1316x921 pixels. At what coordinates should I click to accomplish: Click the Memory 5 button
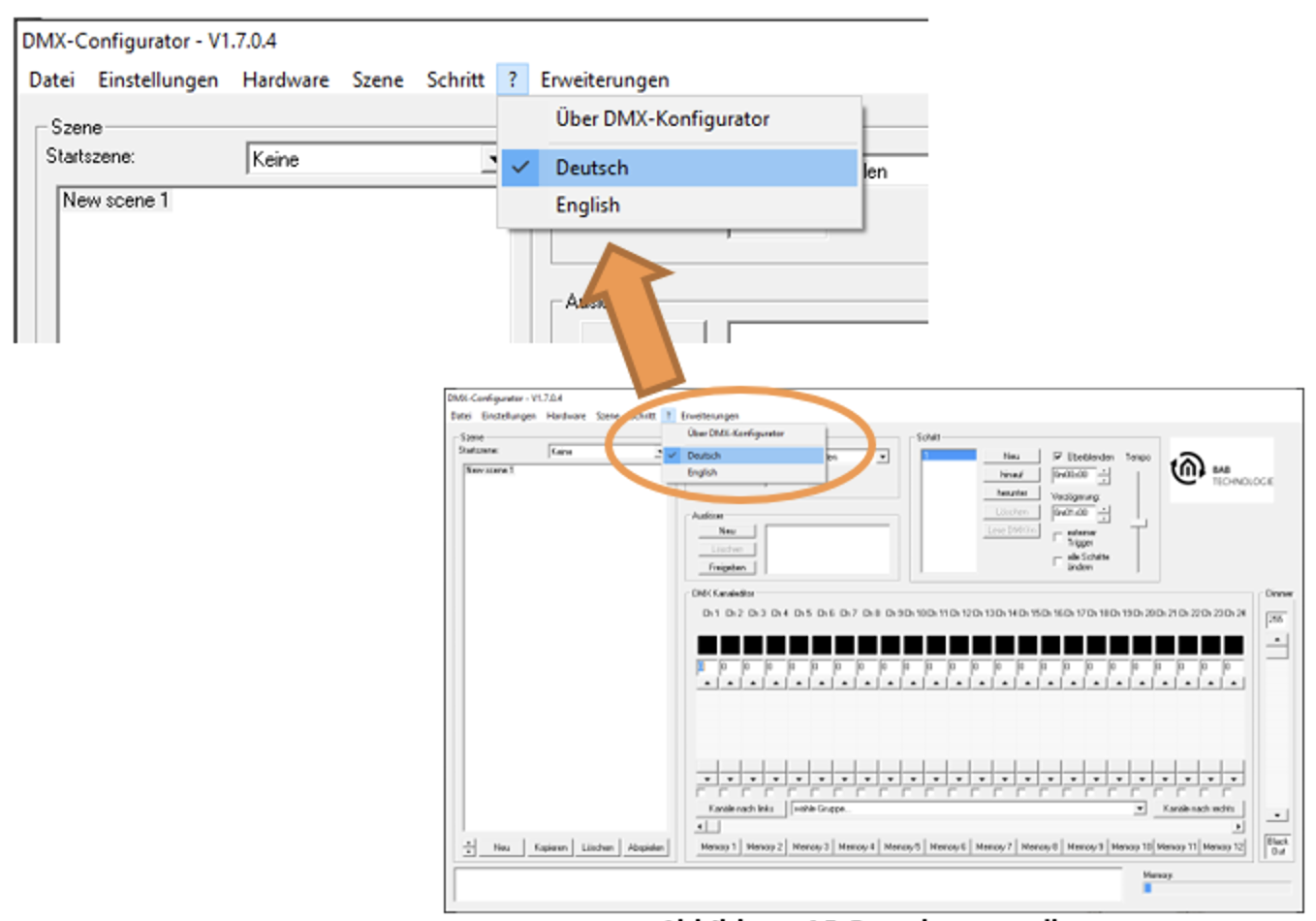click(x=902, y=846)
